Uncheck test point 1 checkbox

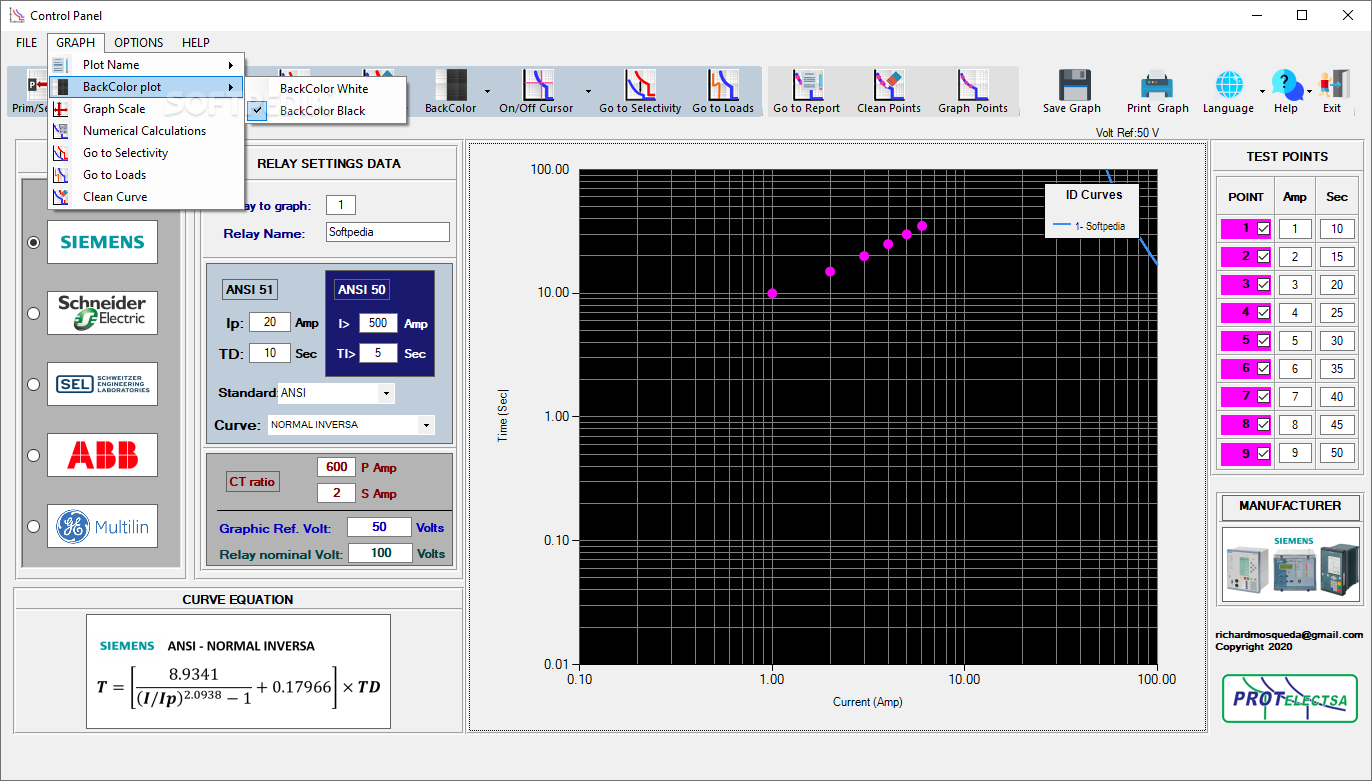pos(1264,229)
